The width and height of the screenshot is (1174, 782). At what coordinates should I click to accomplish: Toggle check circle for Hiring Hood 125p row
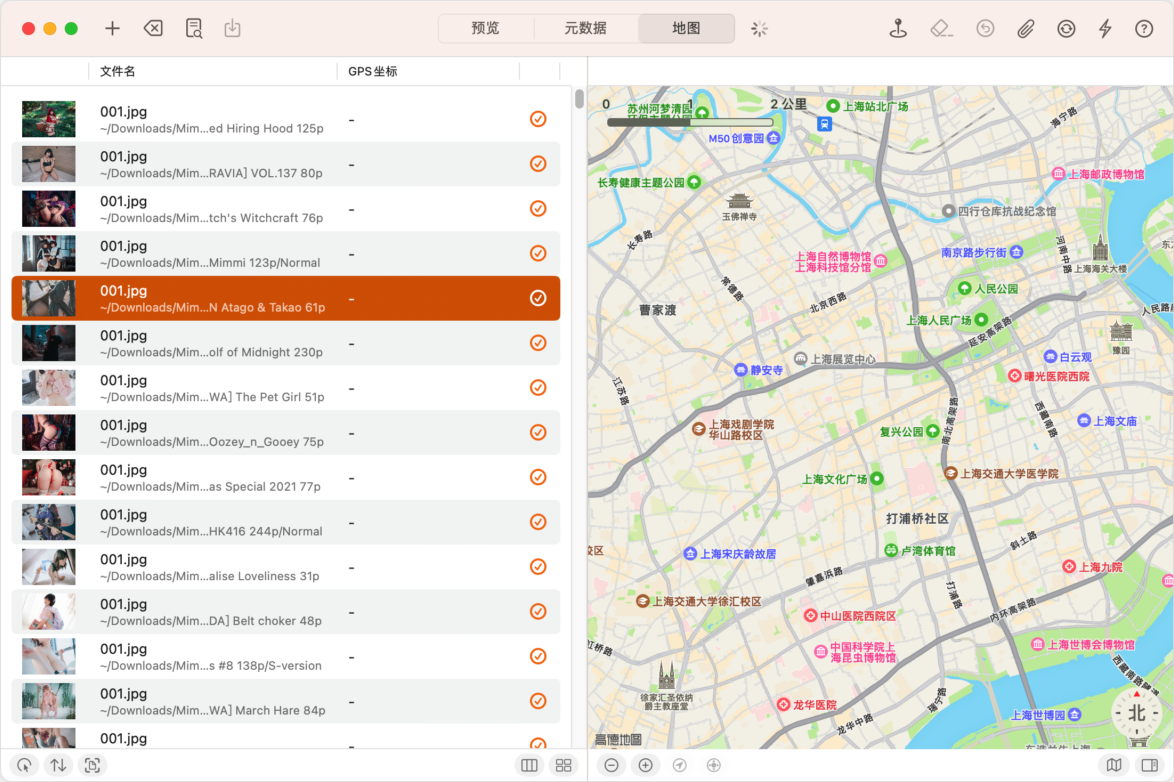click(x=538, y=119)
